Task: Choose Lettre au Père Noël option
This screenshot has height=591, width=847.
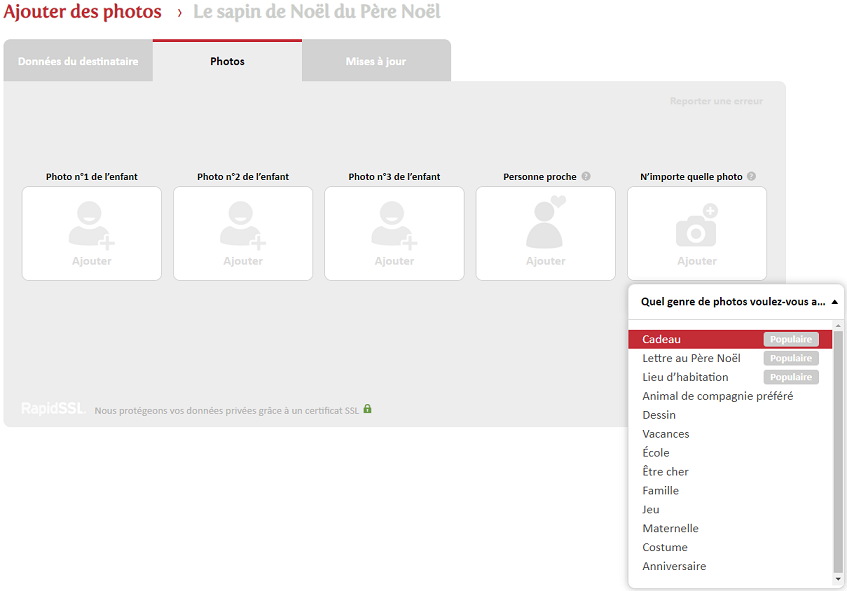Action: point(730,358)
